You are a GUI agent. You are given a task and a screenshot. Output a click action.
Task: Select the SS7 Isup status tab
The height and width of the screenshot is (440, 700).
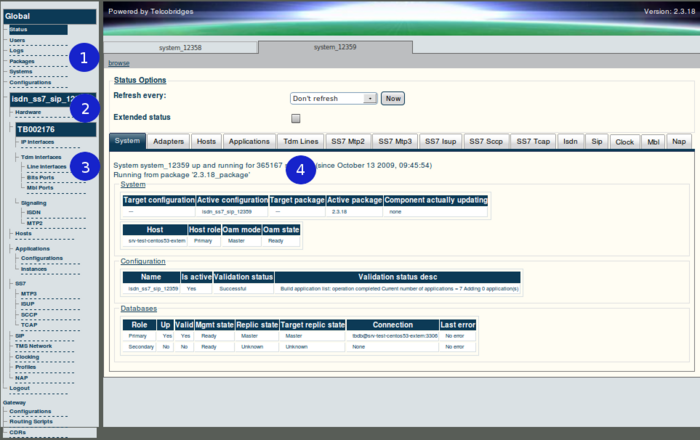(441, 141)
